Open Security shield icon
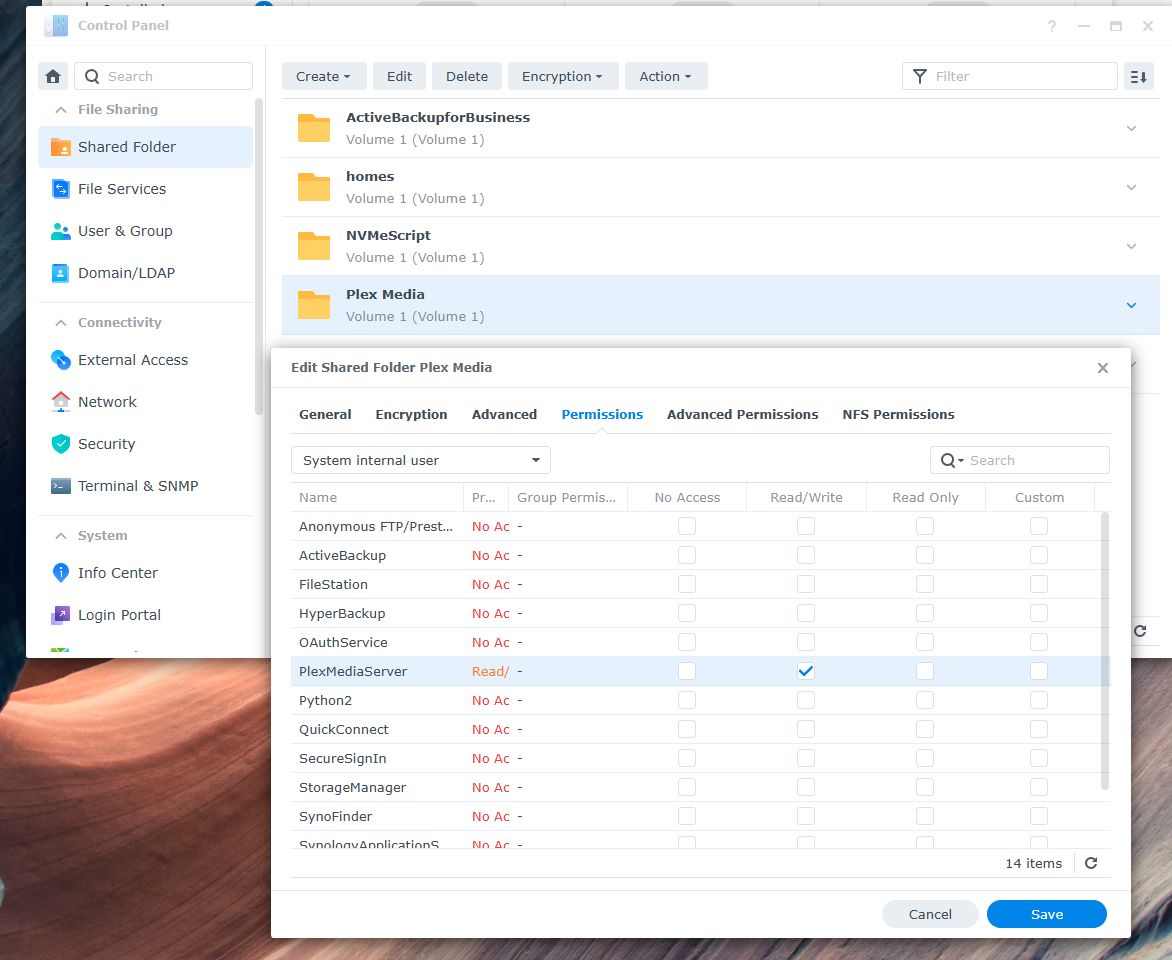This screenshot has height=960, width=1172. (x=61, y=443)
